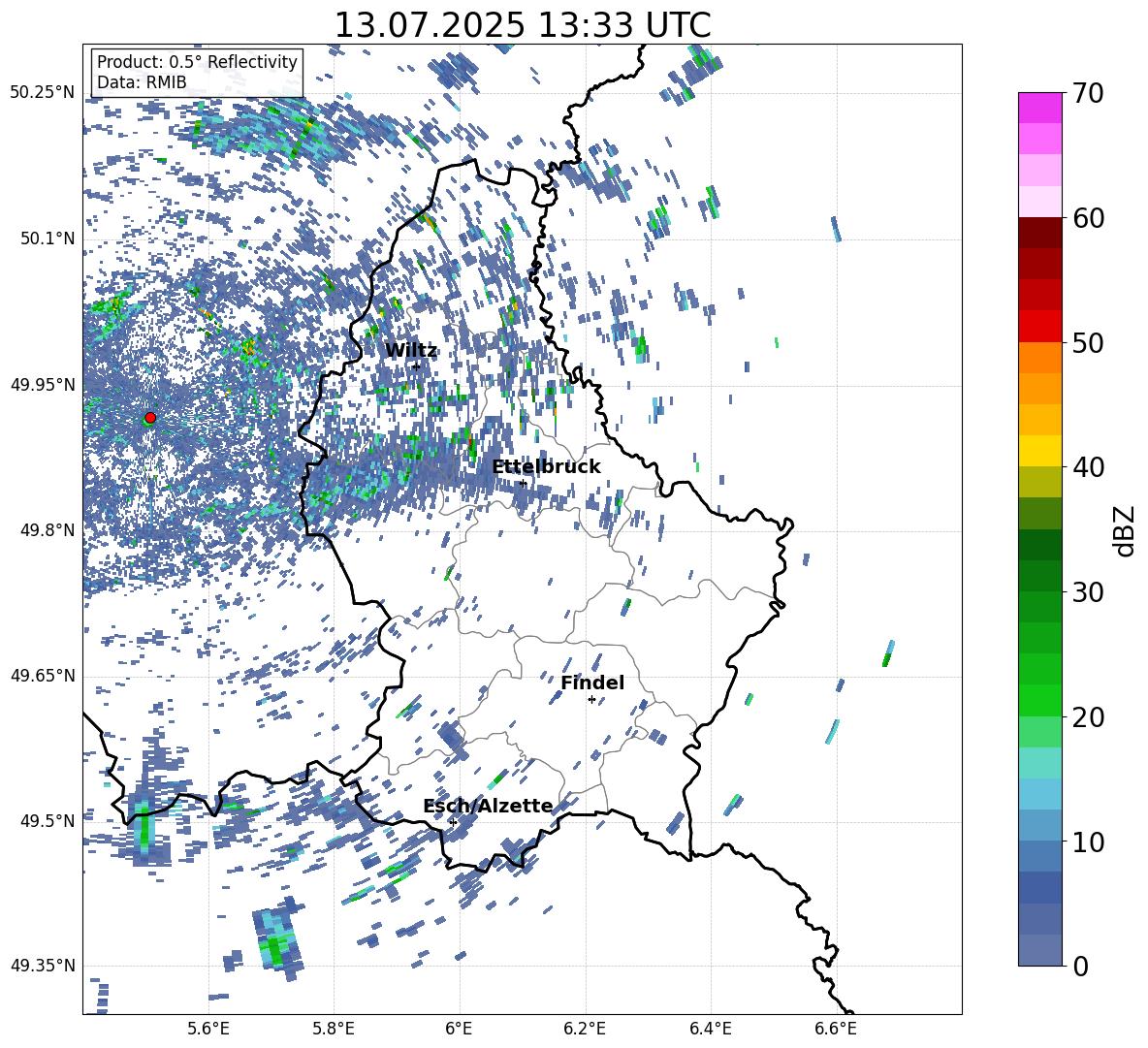Click the 10 dBZ colorbar tick label
Viewport: 1148px width, 1048px height.
(x=1088, y=842)
